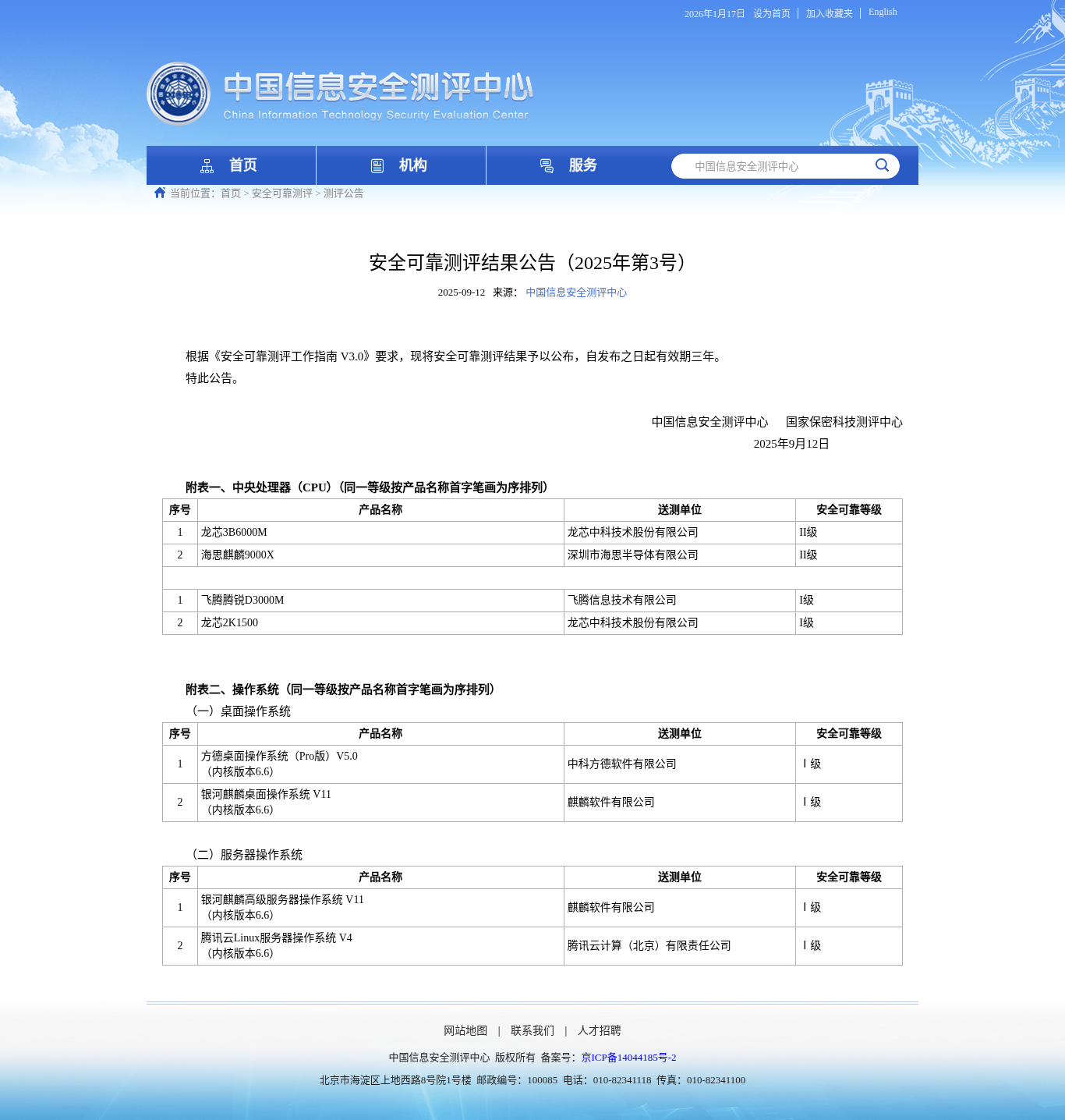Viewport: 1065px width, 1120px height.
Task: Click the site title 中国信息安全测评中心 banner text
Action: tap(378, 87)
